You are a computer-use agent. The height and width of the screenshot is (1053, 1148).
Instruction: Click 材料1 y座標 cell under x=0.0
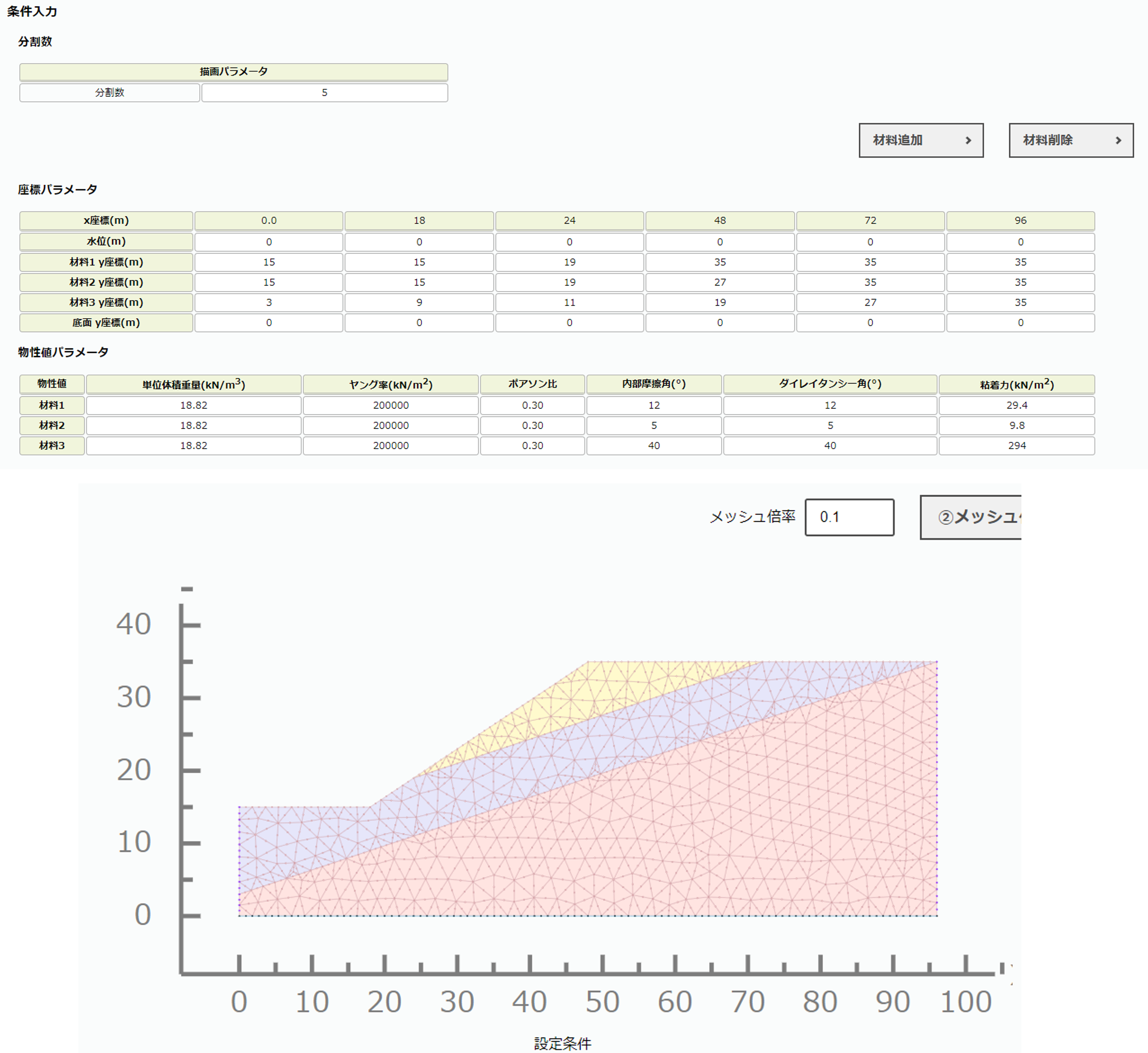point(269,262)
